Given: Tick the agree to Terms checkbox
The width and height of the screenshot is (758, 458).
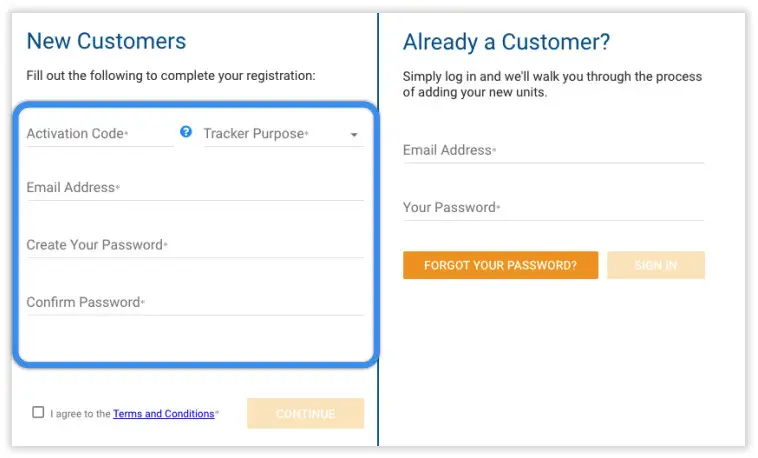Looking at the screenshot, I should pyautogui.click(x=38, y=412).
